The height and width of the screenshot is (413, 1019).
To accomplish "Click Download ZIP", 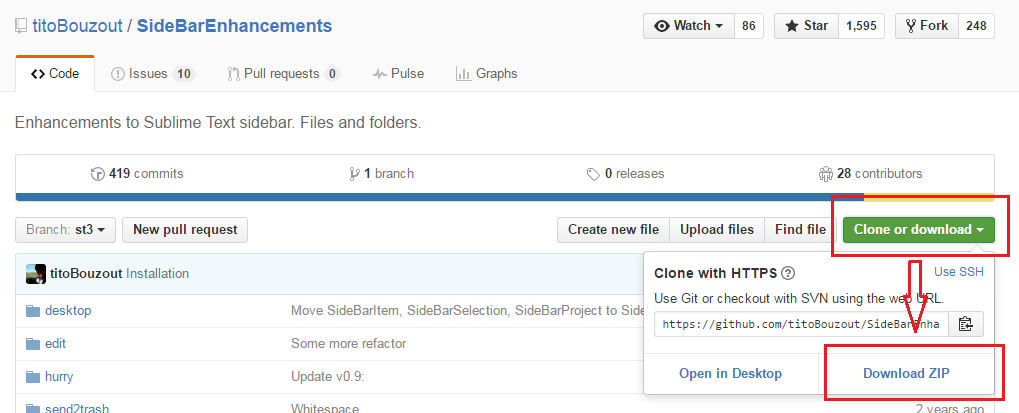I will coord(906,373).
